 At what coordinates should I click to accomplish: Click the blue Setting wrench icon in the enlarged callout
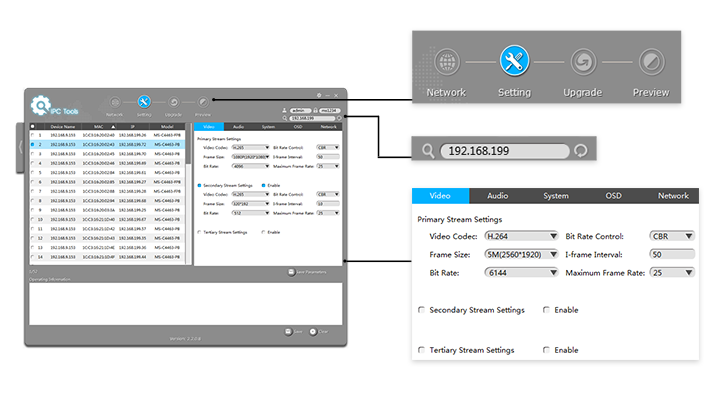coord(514,61)
